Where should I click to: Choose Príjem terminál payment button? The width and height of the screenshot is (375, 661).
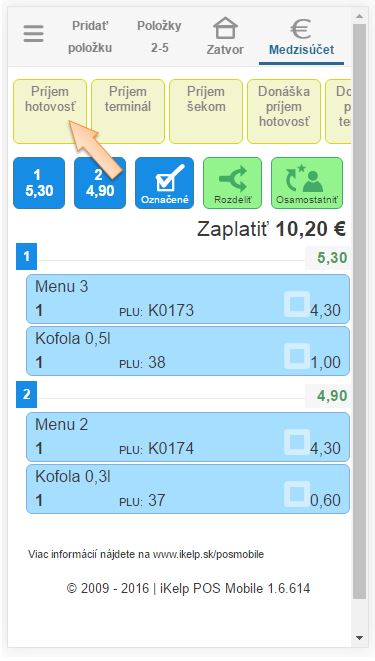128,111
